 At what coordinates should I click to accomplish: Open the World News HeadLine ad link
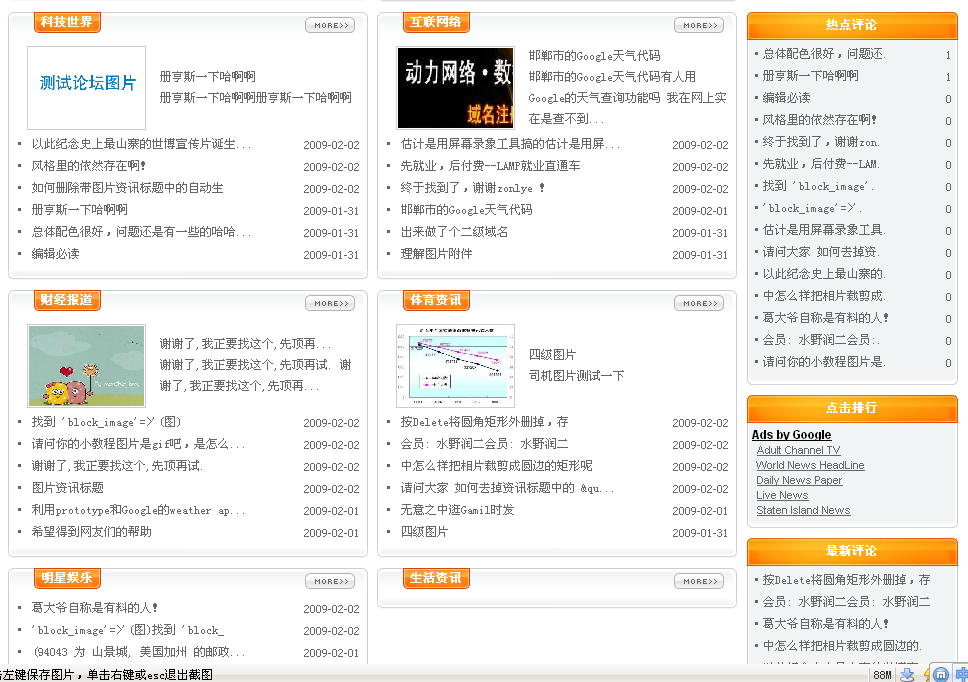tap(809, 465)
